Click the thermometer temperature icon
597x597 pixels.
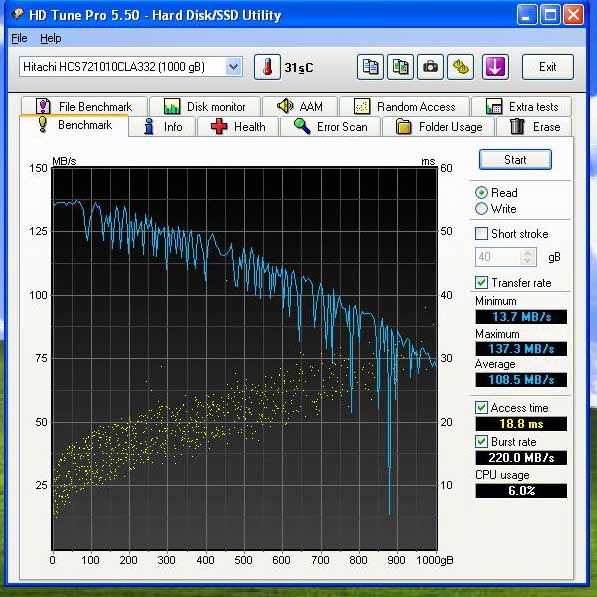click(267, 67)
